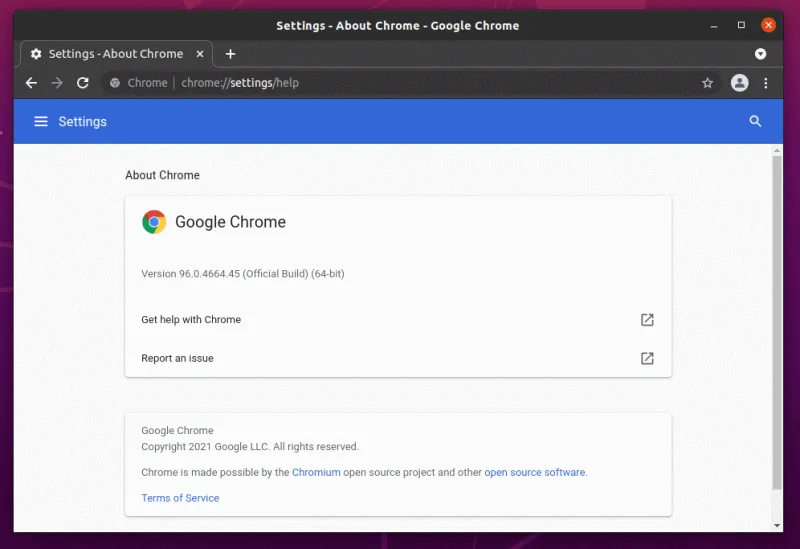Bookmark this page with the star icon
This screenshot has height=549, width=800.
pyautogui.click(x=707, y=83)
